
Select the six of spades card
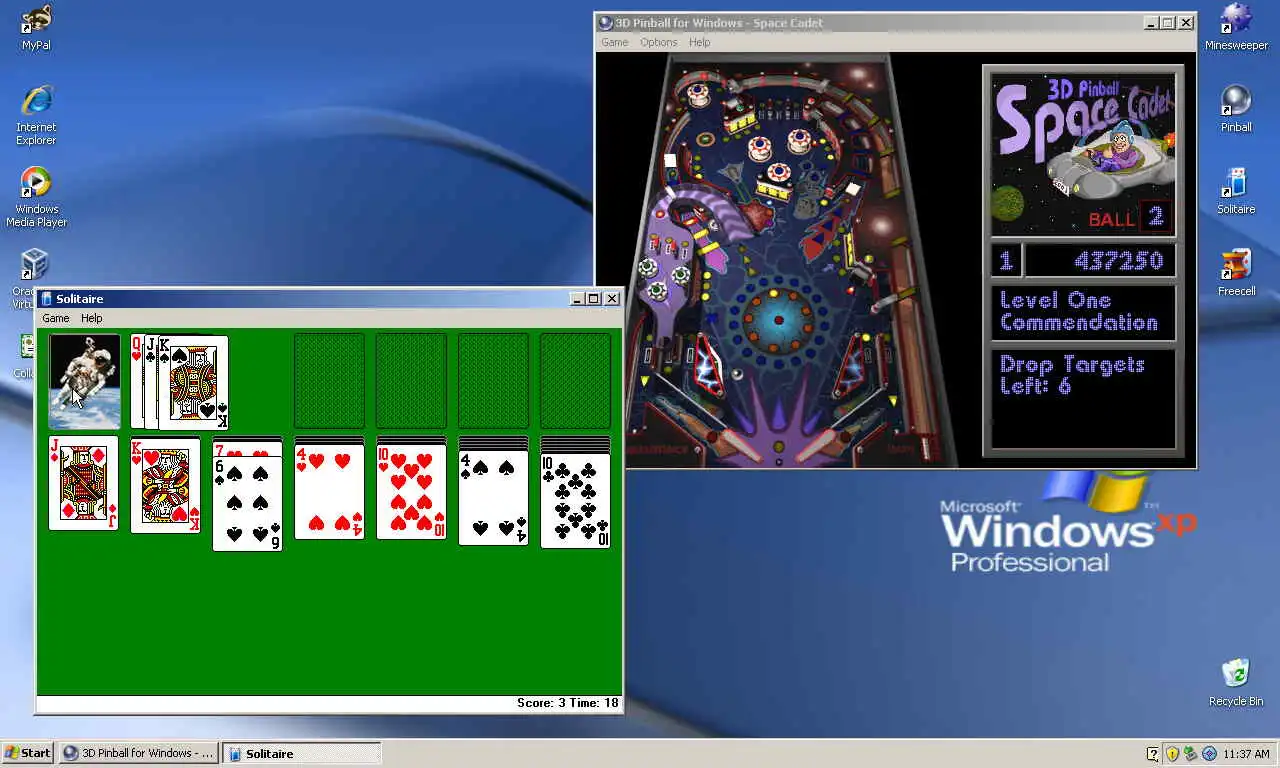[247, 503]
